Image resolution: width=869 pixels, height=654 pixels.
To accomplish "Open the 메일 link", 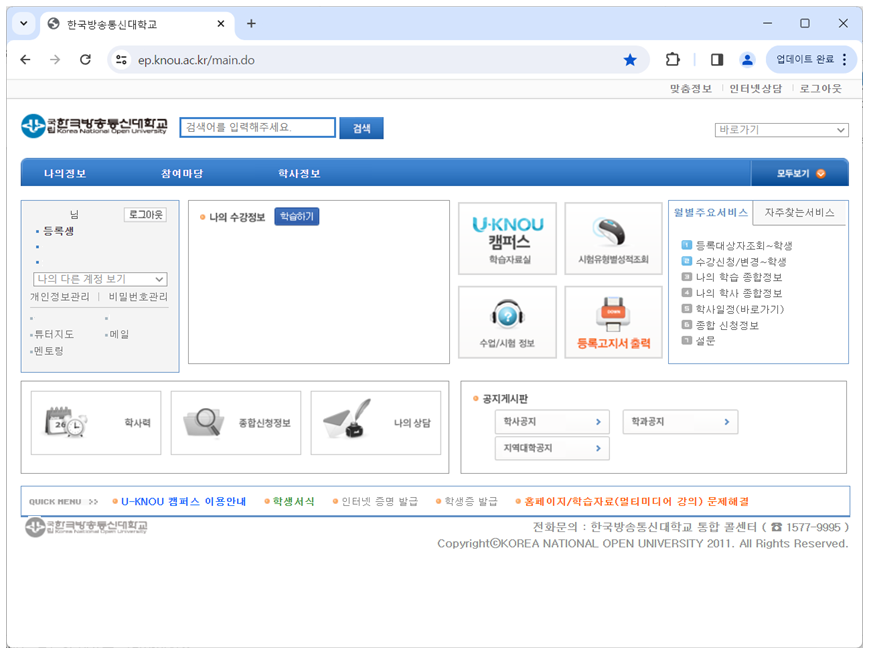I will pyautogui.click(x=119, y=334).
